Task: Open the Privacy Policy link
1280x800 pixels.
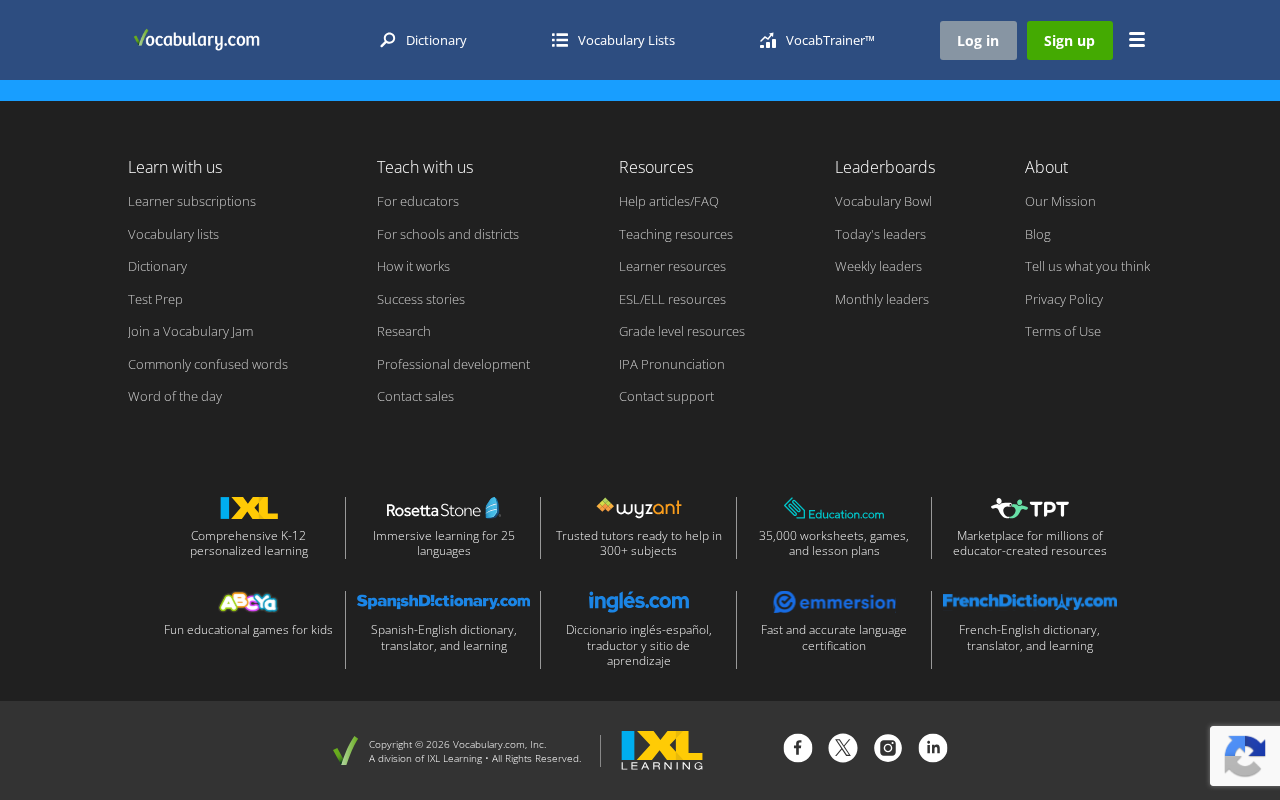Action: tap(1064, 299)
